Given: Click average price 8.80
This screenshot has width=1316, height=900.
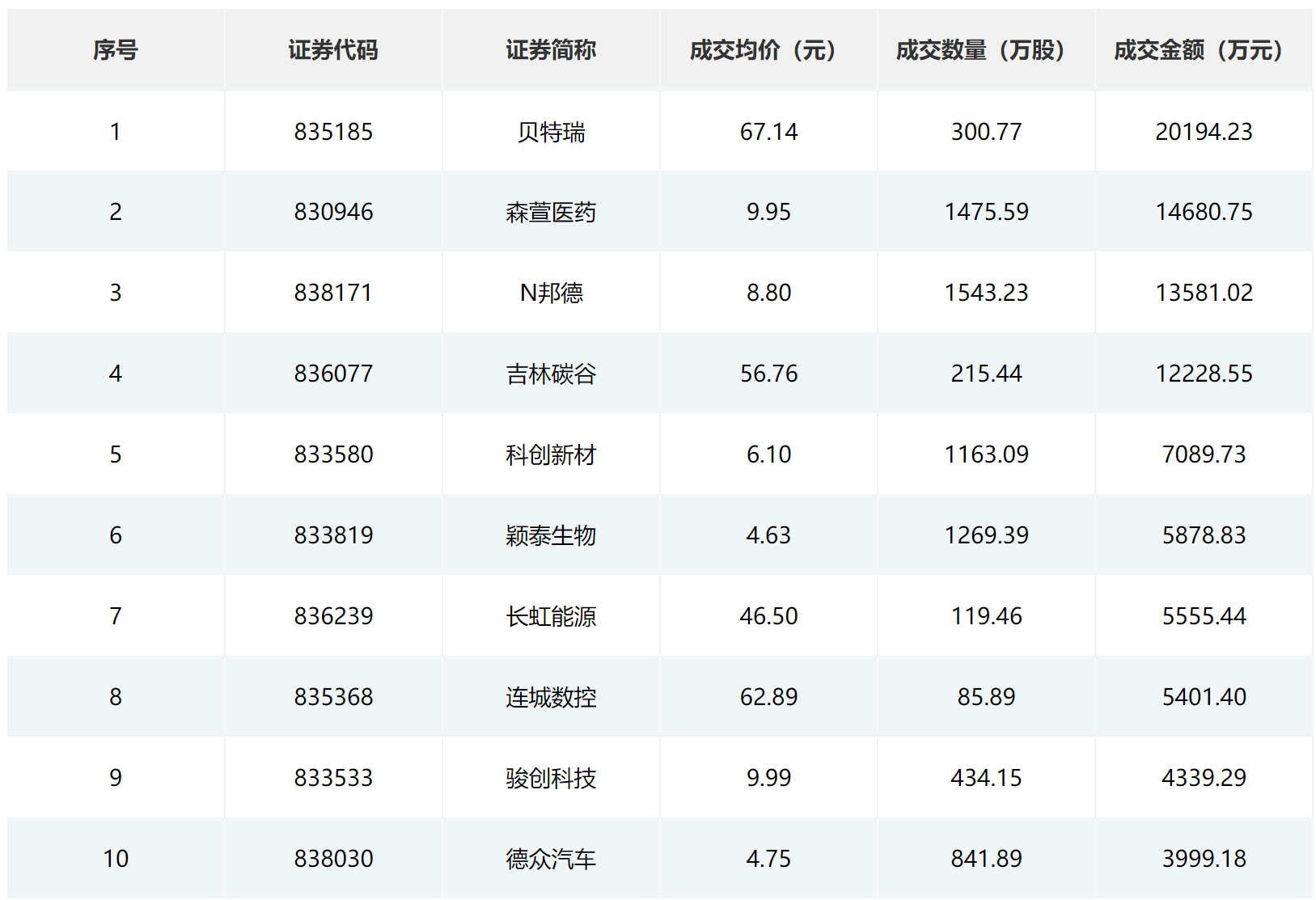Looking at the screenshot, I should point(768,293).
